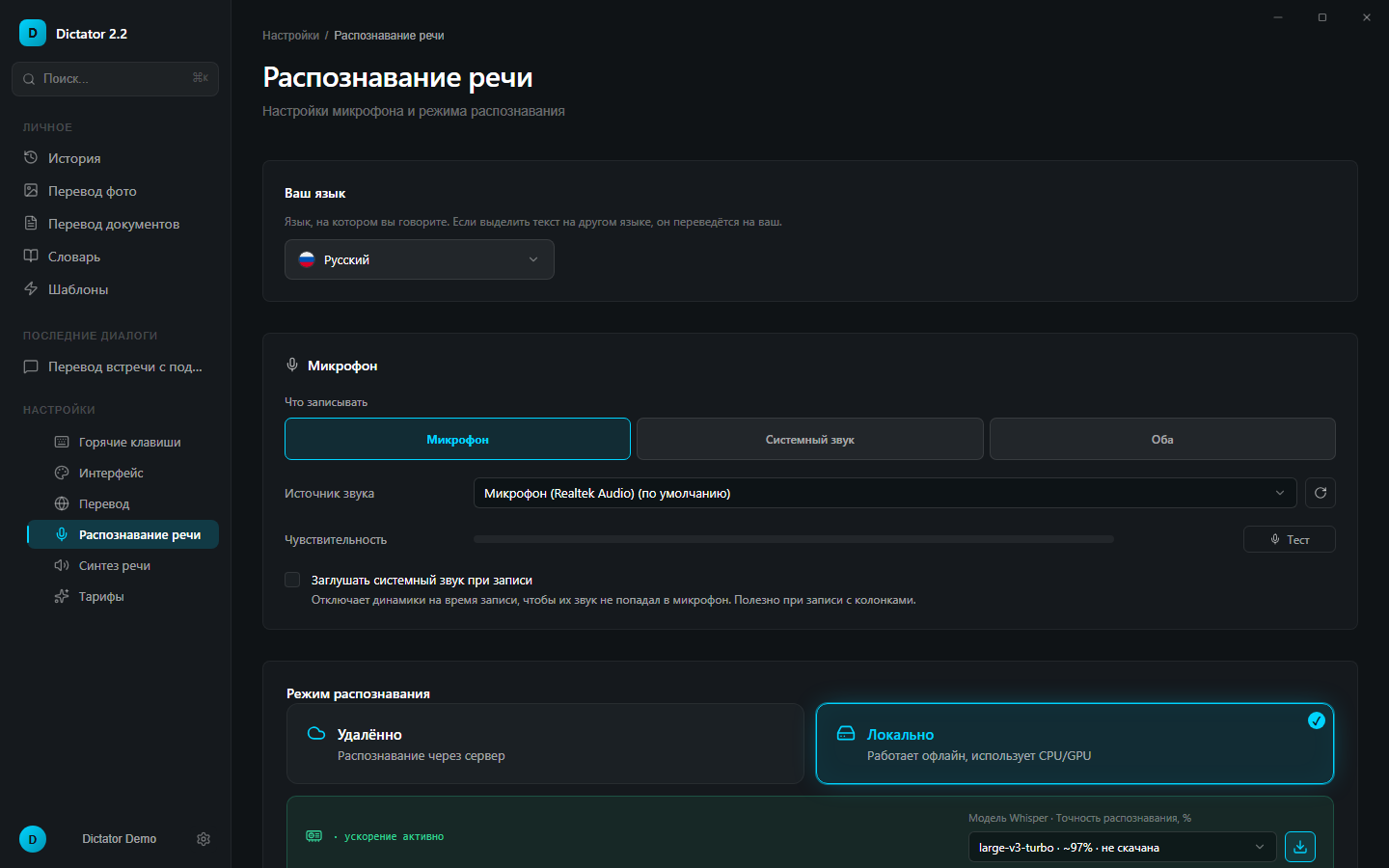Viewport: 1389px width, 868px height.
Task: Click the interface palette icon
Action: pos(62,473)
